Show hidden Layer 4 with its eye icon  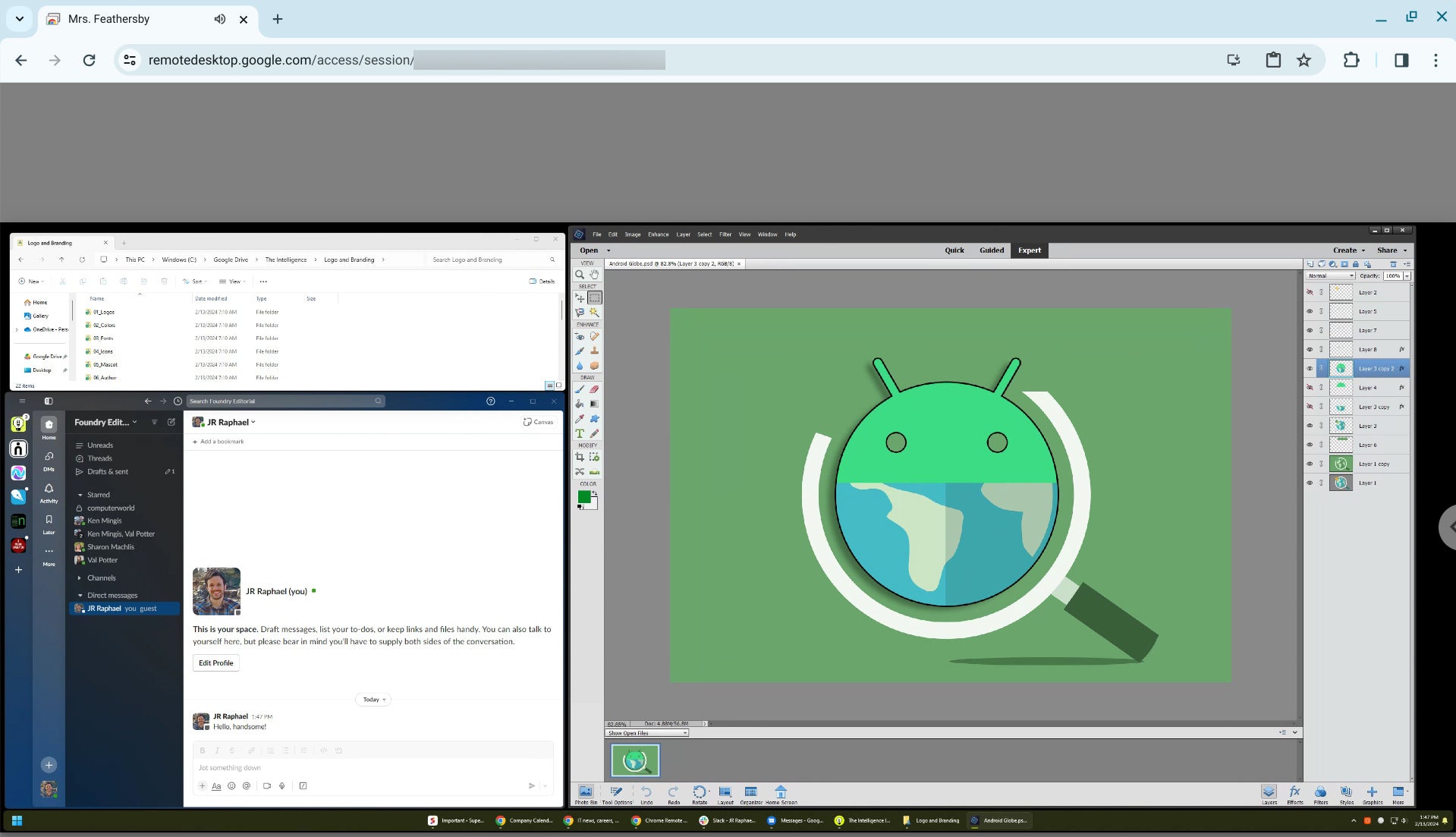pos(1310,387)
